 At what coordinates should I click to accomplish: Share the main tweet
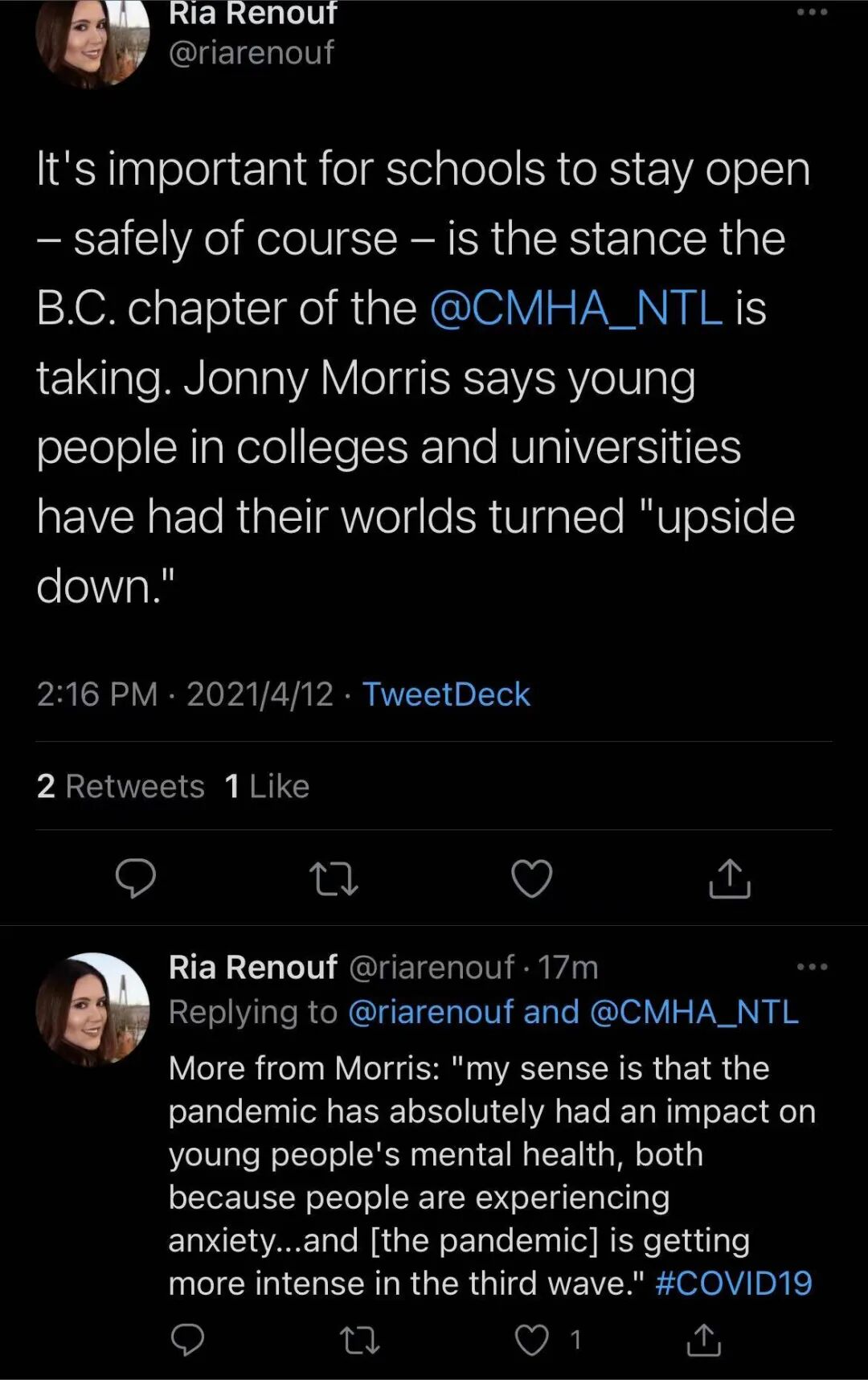(x=730, y=878)
